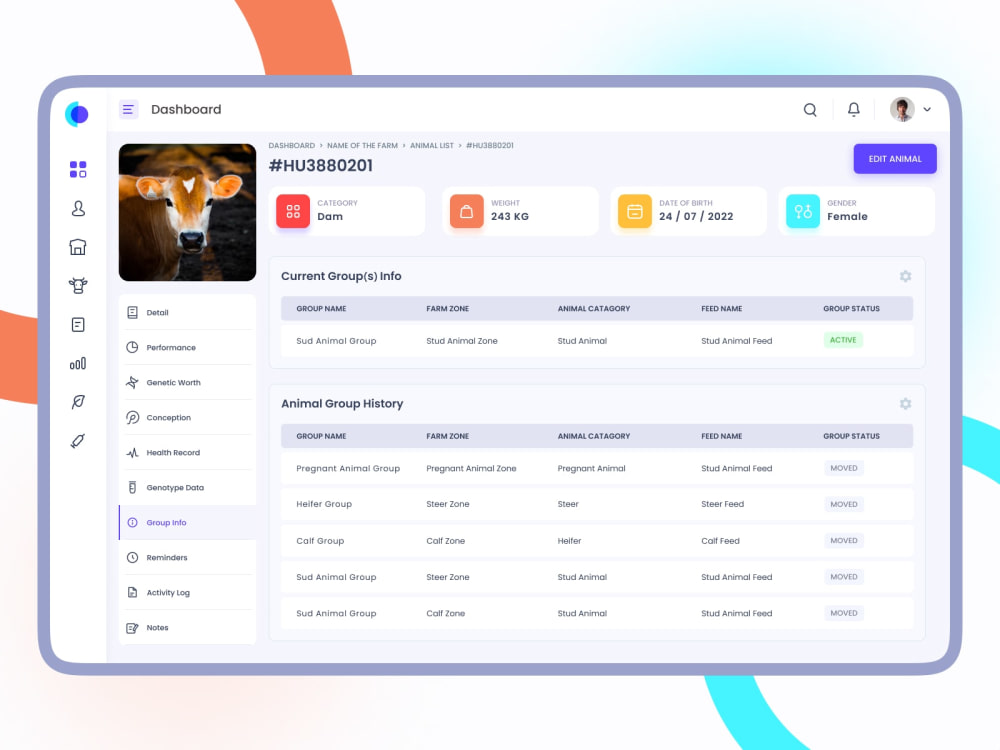This screenshot has height=750, width=1000.
Task: Open the cow head icon in the sidebar
Action: coord(78,285)
